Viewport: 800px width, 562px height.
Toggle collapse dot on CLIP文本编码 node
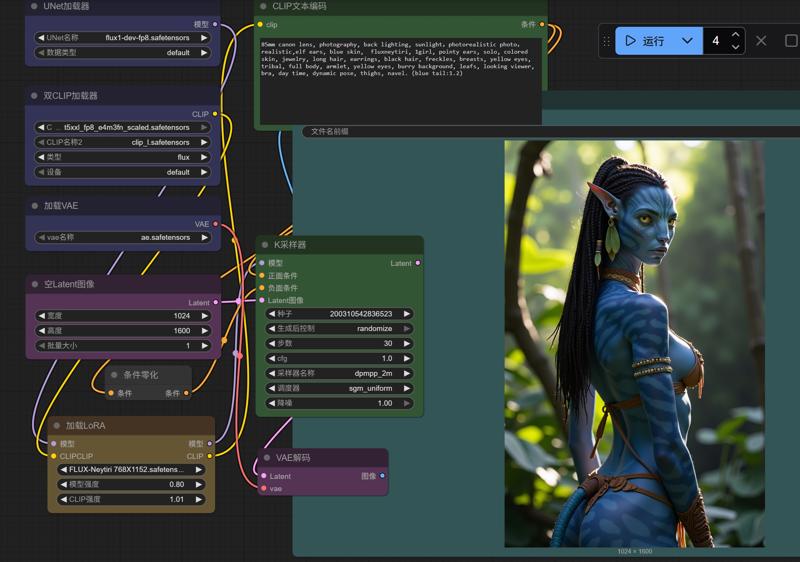[261, 6]
